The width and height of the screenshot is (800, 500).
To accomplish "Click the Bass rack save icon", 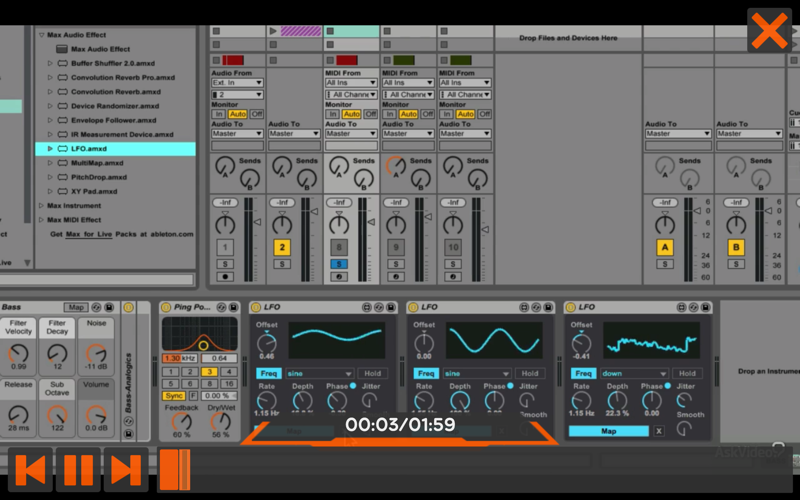I will [x=109, y=307].
